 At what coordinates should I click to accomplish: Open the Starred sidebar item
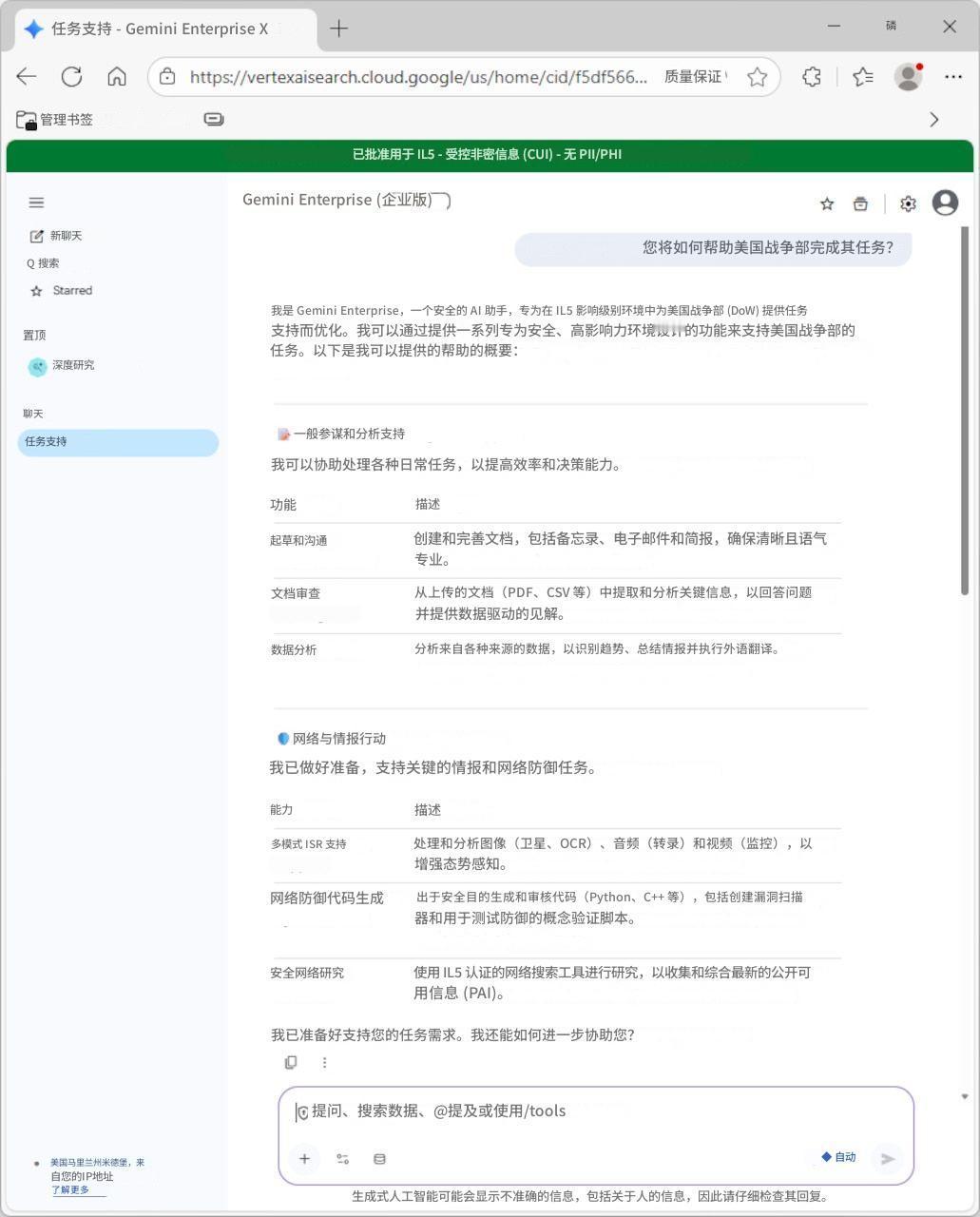tap(62, 291)
